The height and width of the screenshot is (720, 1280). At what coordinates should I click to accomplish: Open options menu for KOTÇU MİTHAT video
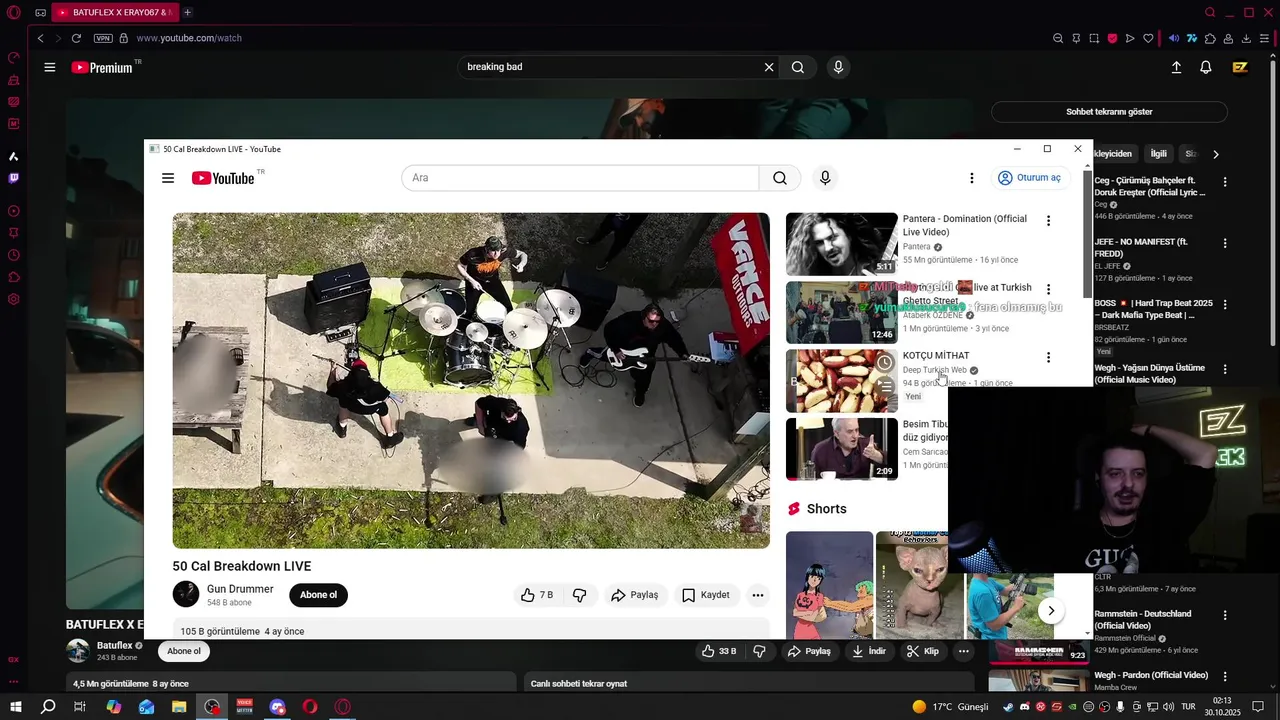tap(1048, 357)
